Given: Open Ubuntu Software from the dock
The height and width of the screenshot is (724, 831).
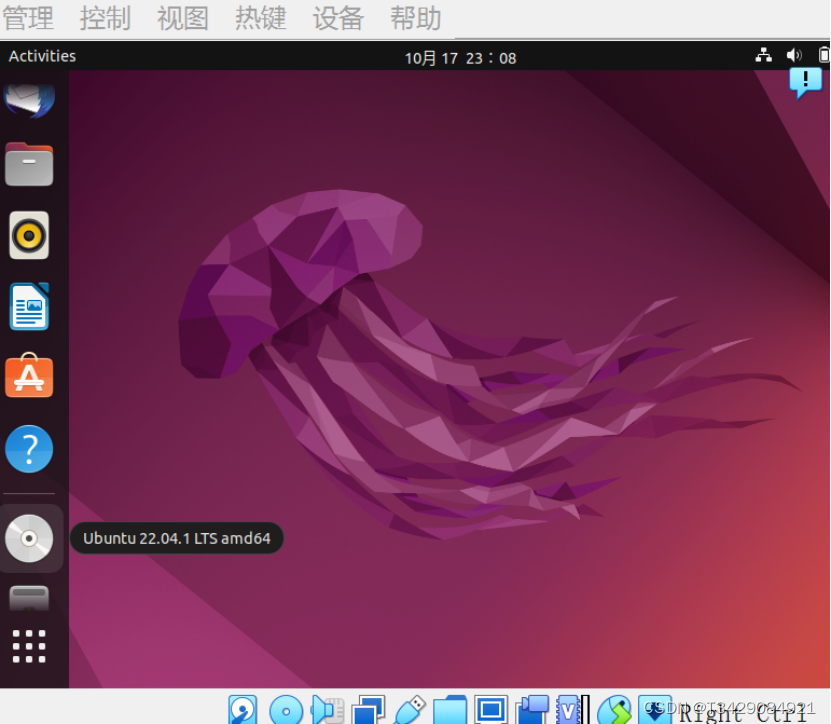Looking at the screenshot, I should pyautogui.click(x=29, y=375).
